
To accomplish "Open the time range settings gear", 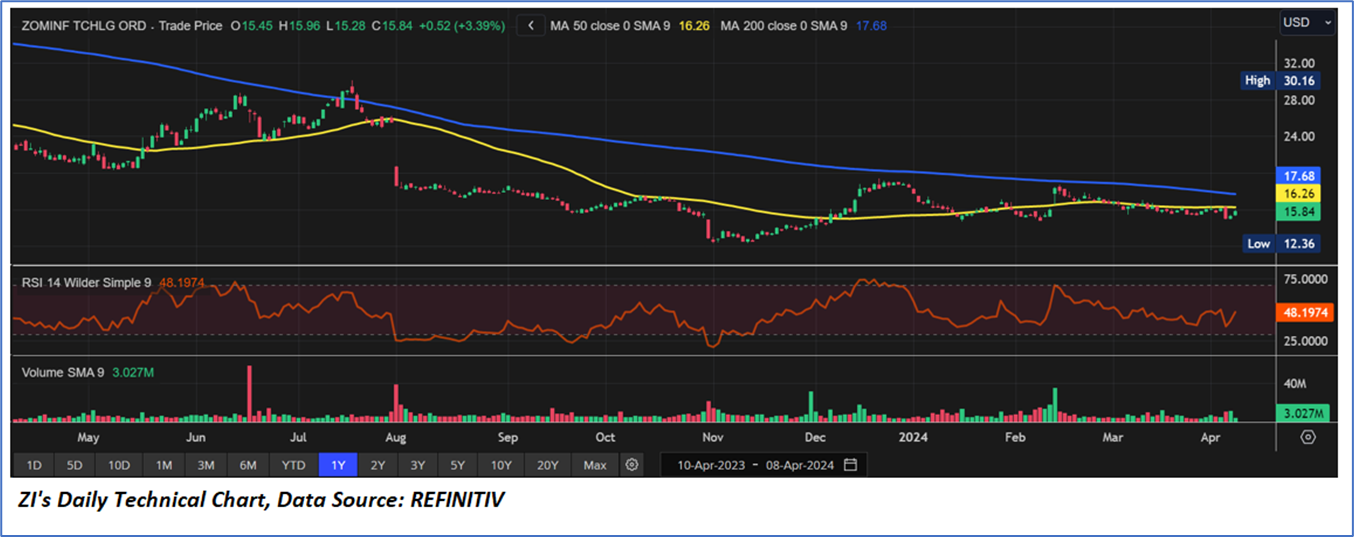I will pos(631,465).
